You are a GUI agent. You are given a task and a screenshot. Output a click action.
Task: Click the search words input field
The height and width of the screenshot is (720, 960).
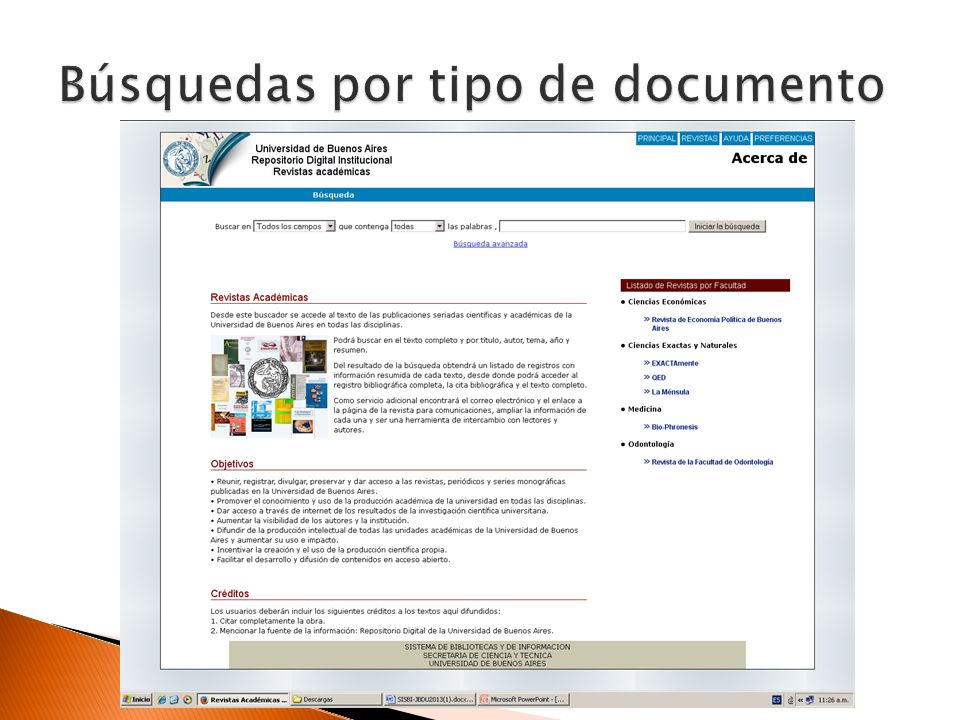point(592,227)
